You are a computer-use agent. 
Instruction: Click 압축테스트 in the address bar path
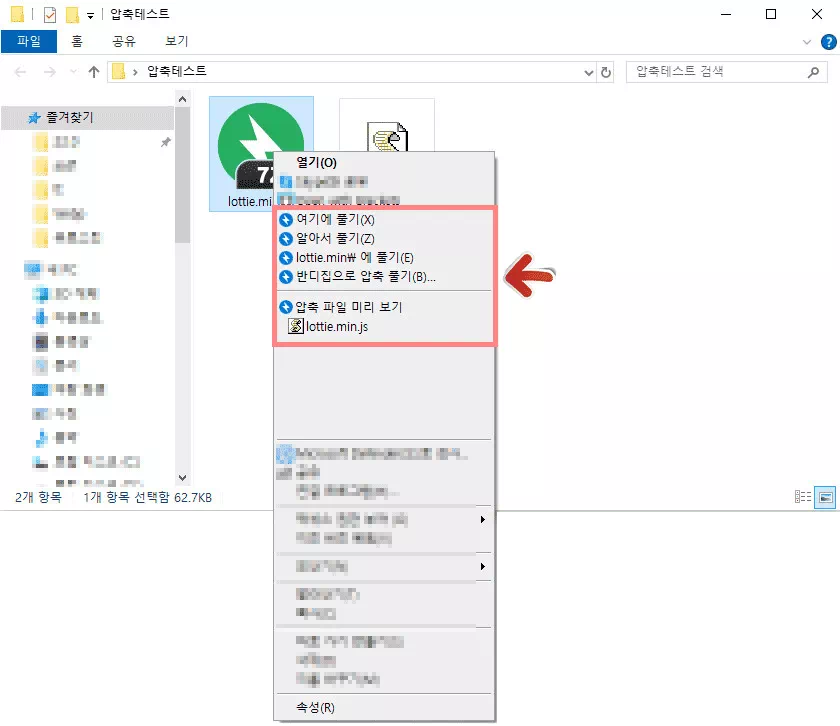177,71
